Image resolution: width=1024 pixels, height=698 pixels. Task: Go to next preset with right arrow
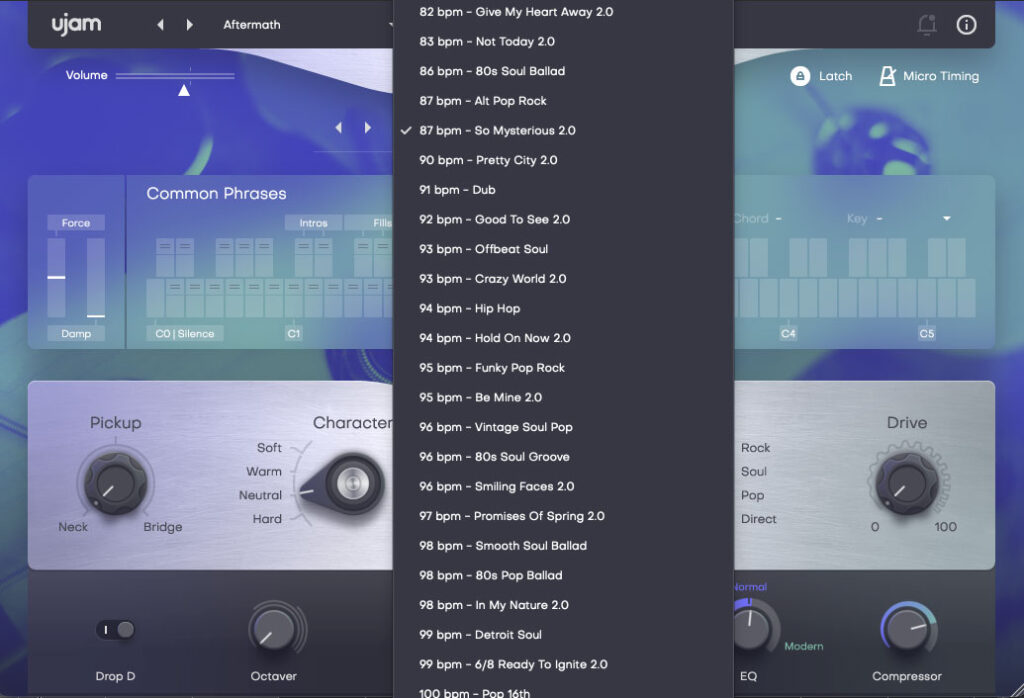pos(189,25)
